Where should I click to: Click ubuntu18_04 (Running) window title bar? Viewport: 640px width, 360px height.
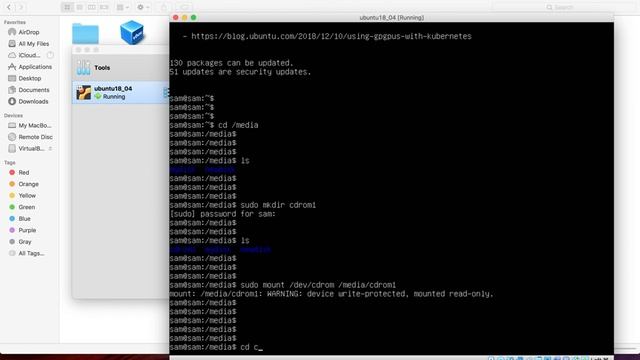391,18
